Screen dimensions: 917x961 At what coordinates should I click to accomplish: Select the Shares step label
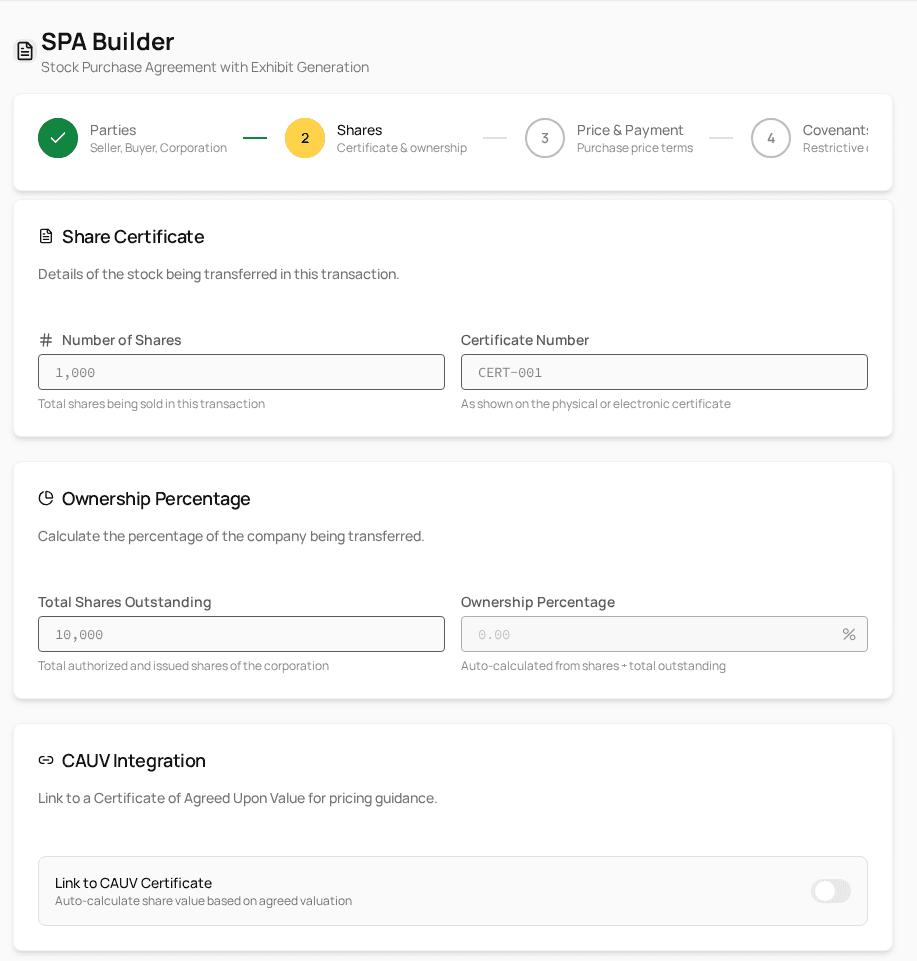coord(359,130)
